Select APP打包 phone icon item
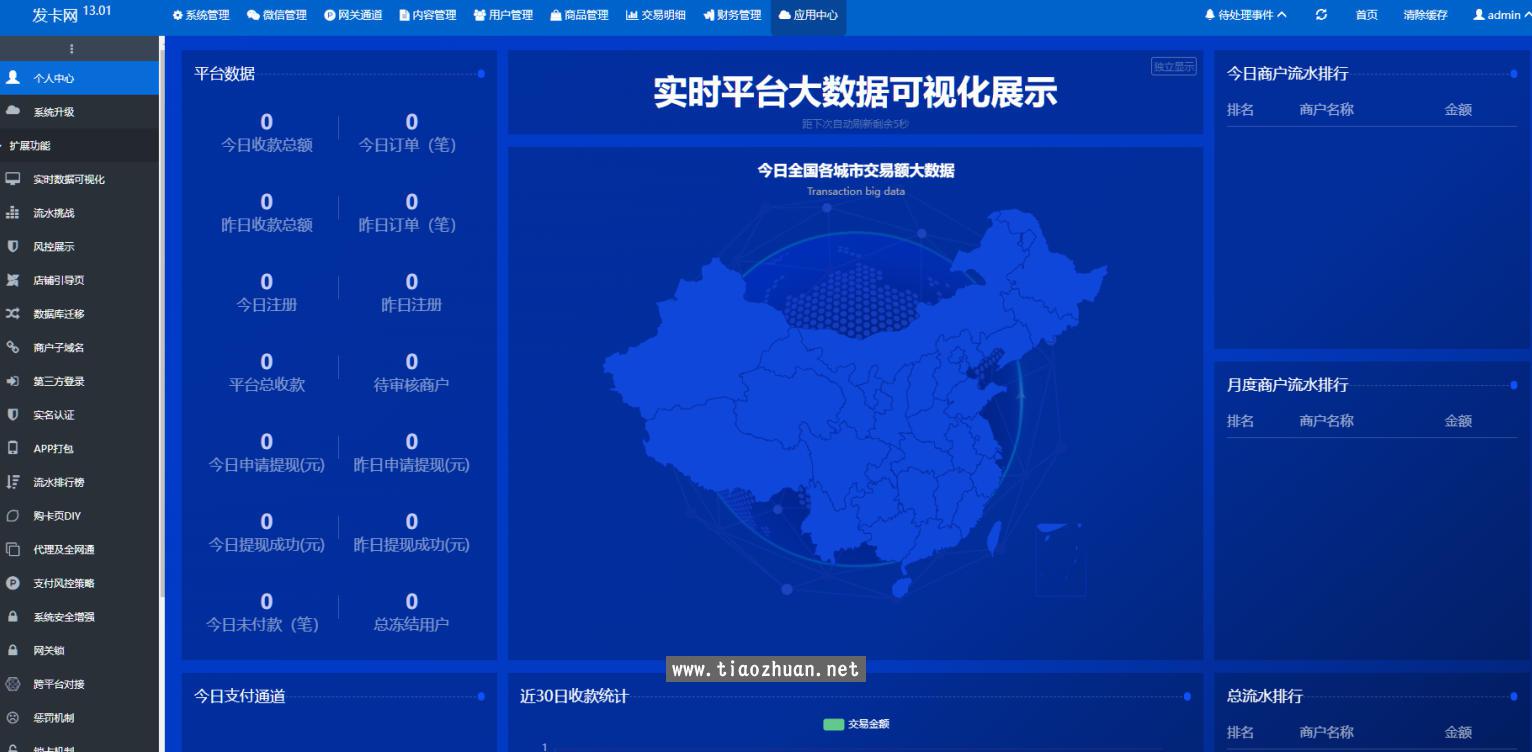The height and width of the screenshot is (752, 1532). [x=79, y=449]
